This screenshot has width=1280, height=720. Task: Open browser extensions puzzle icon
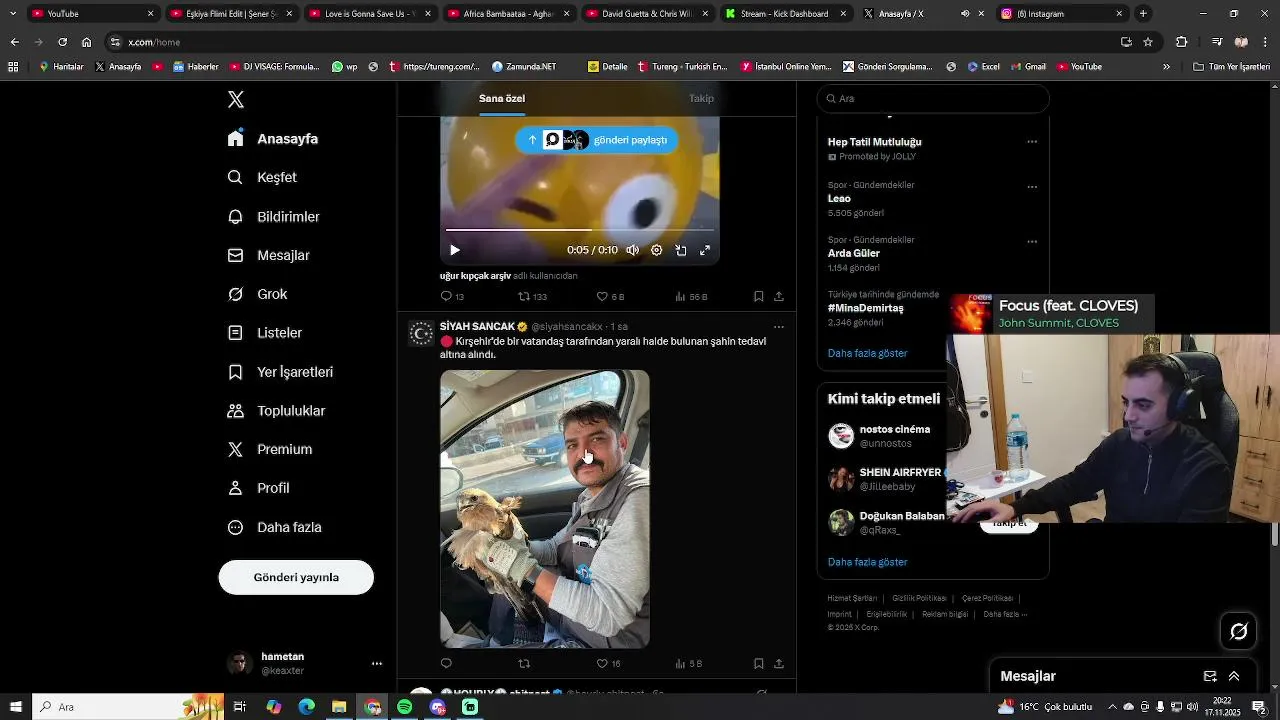click(x=1182, y=42)
